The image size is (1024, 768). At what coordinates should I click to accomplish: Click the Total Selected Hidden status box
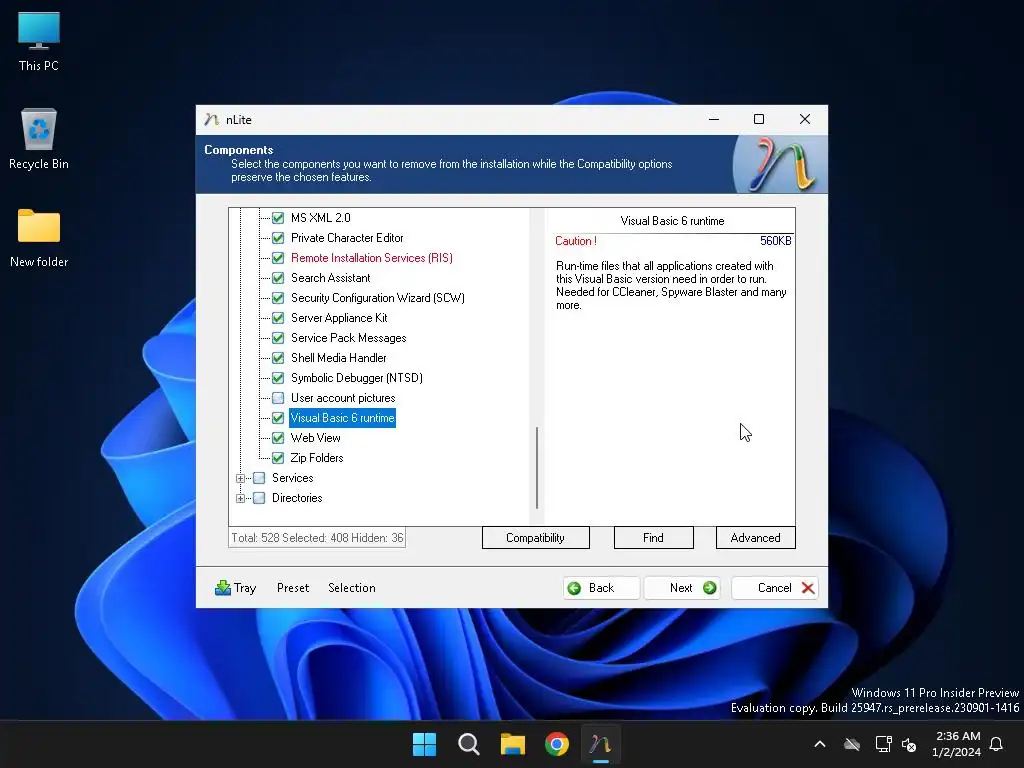point(317,538)
